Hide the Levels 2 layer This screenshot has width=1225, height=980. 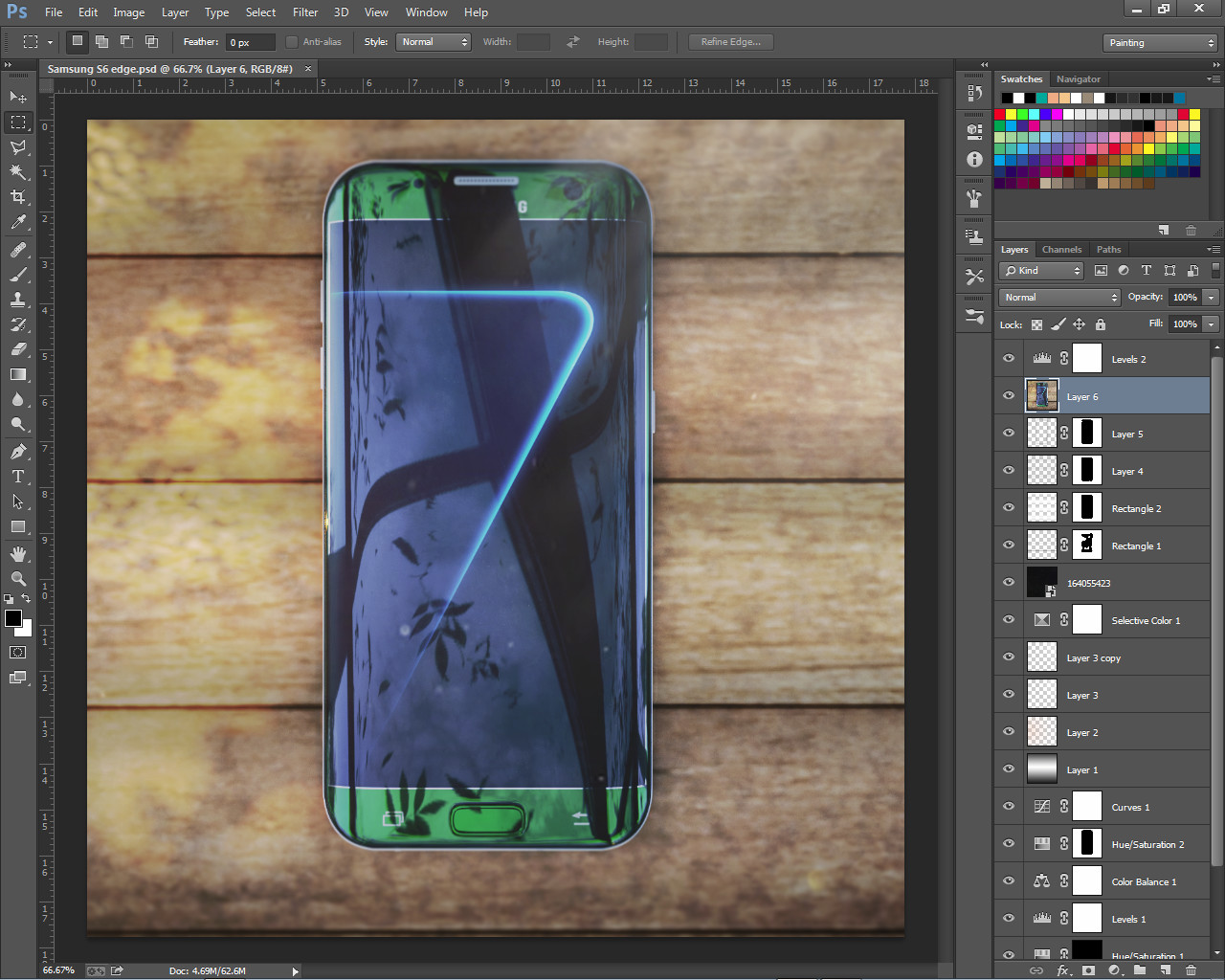(x=1009, y=358)
